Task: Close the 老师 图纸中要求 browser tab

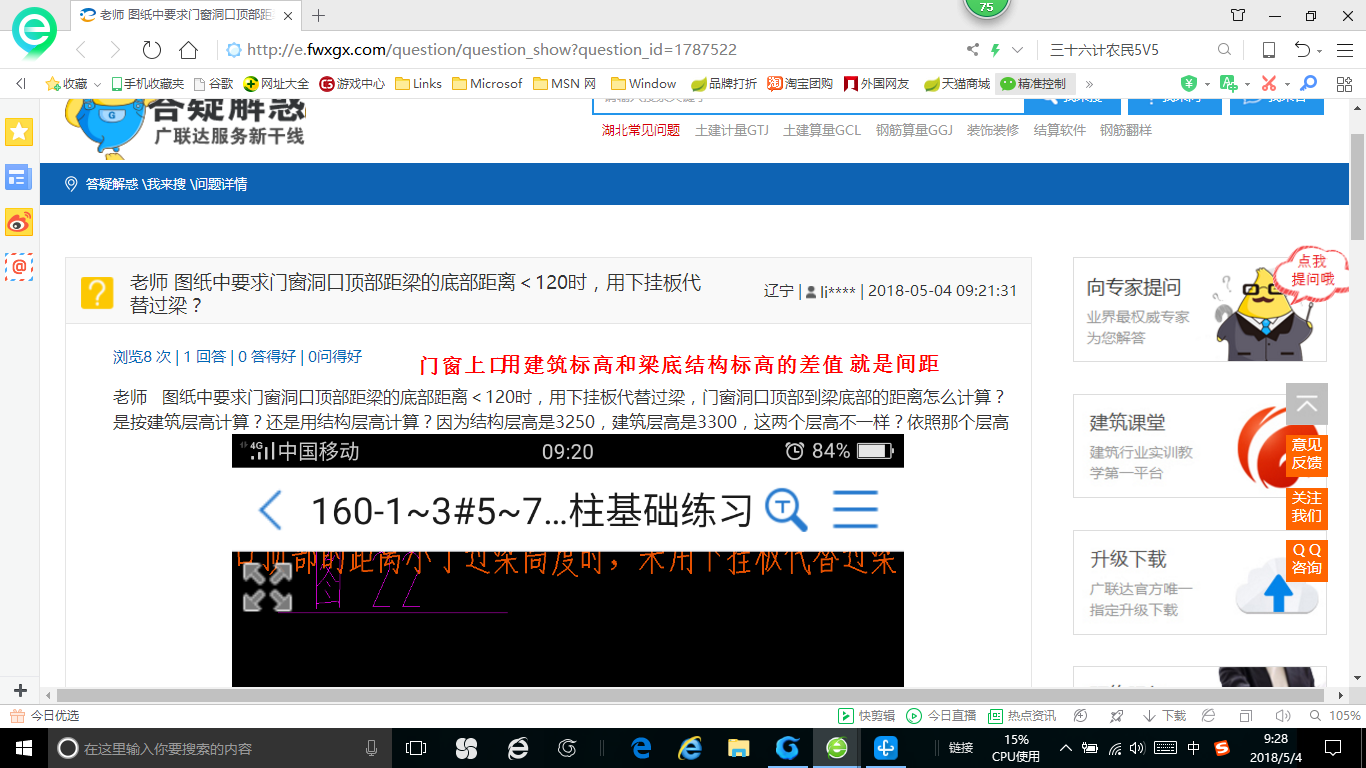Action: (x=288, y=15)
